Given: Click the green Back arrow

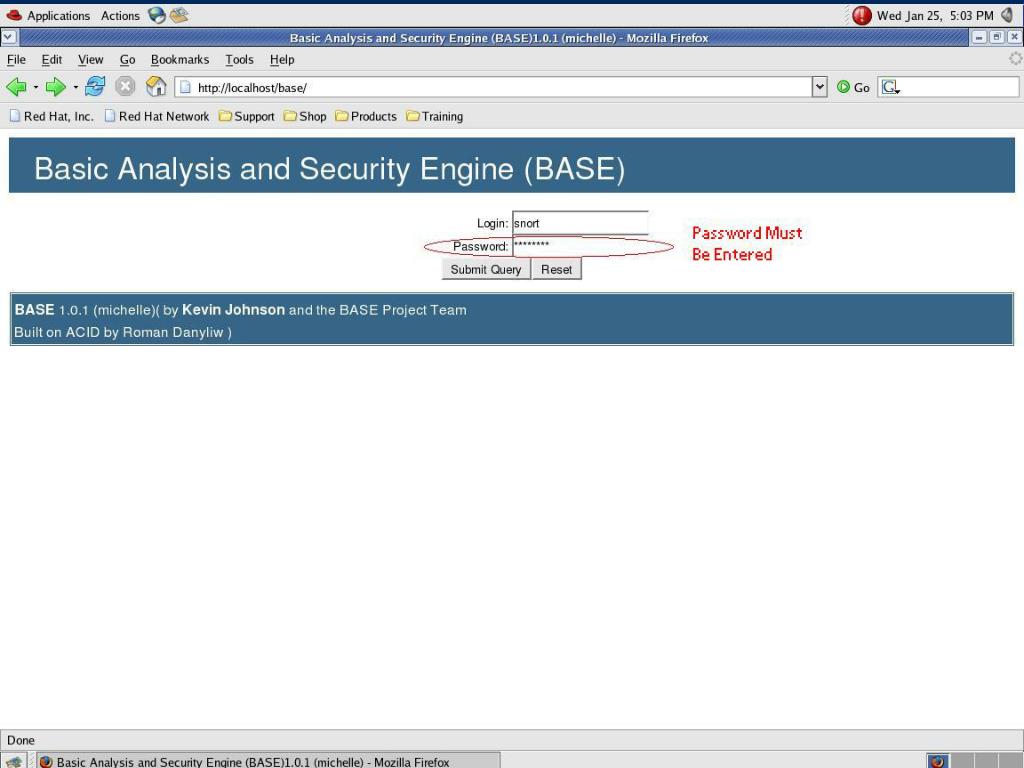Looking at the screenshot, I should 16,87.
